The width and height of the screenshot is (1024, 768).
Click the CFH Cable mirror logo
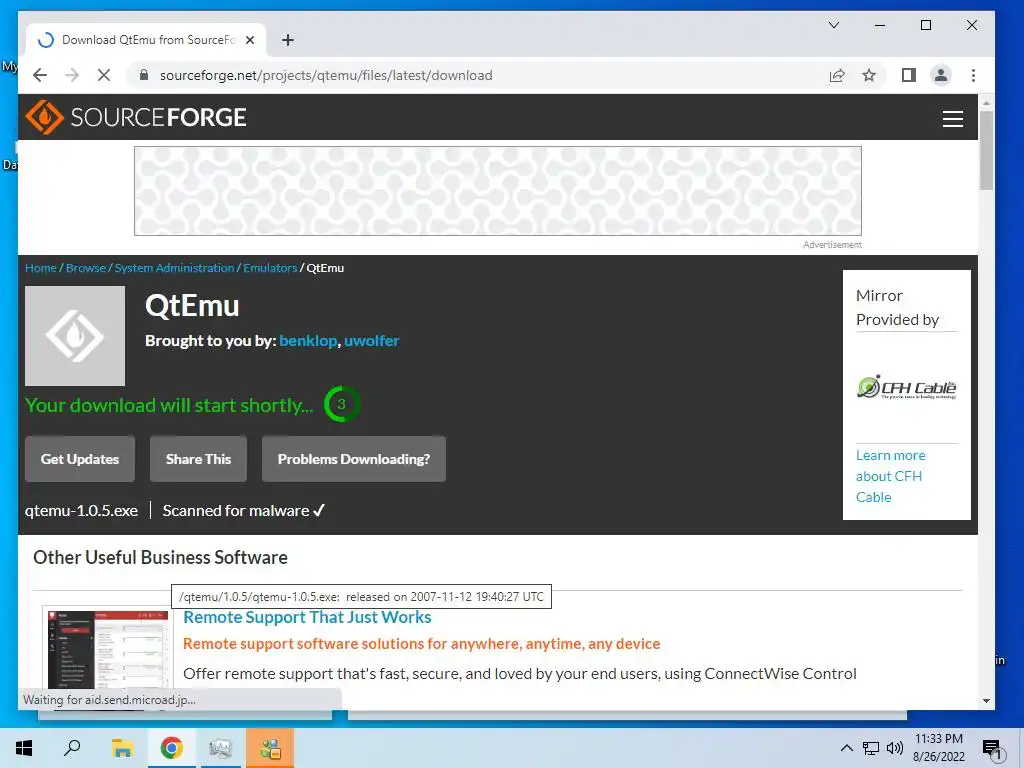coord(906,387)
